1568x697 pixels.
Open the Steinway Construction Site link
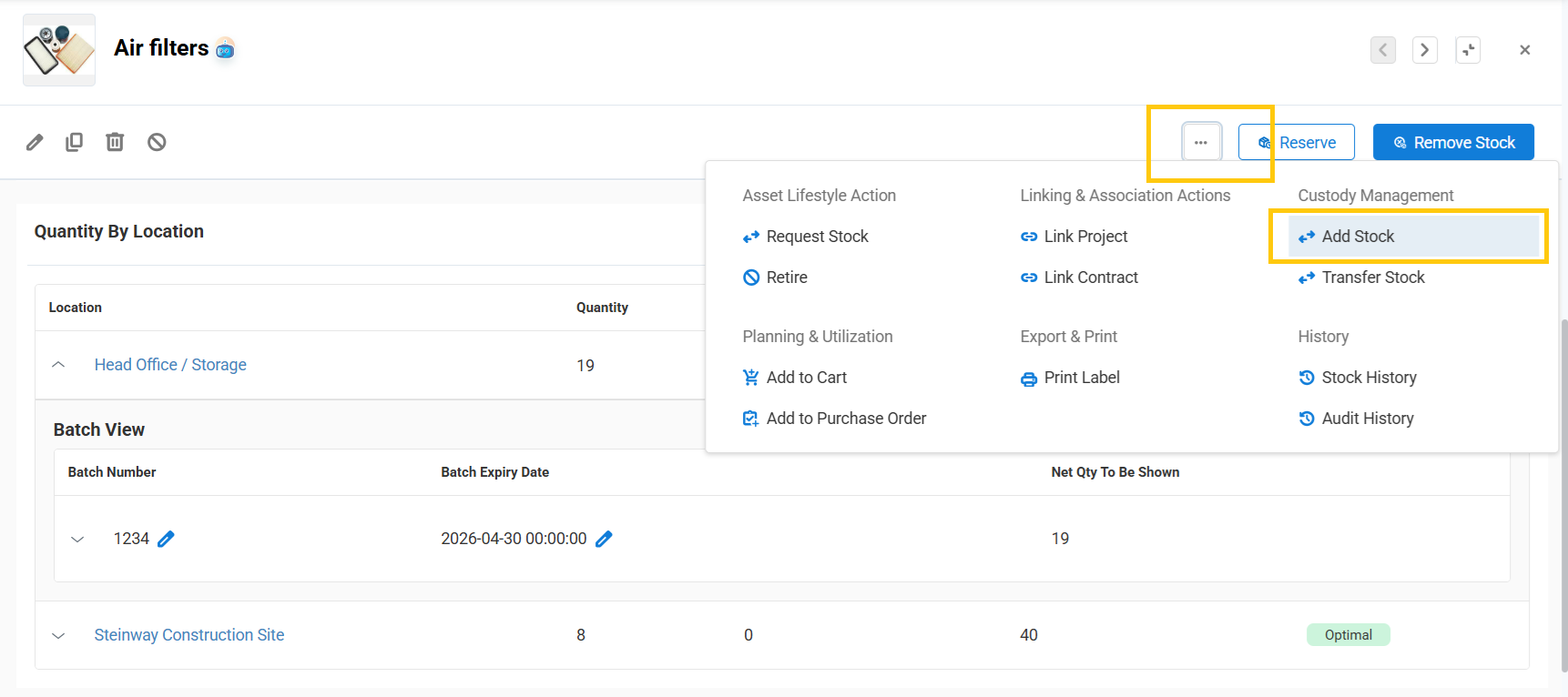click(x=189, y=635)
